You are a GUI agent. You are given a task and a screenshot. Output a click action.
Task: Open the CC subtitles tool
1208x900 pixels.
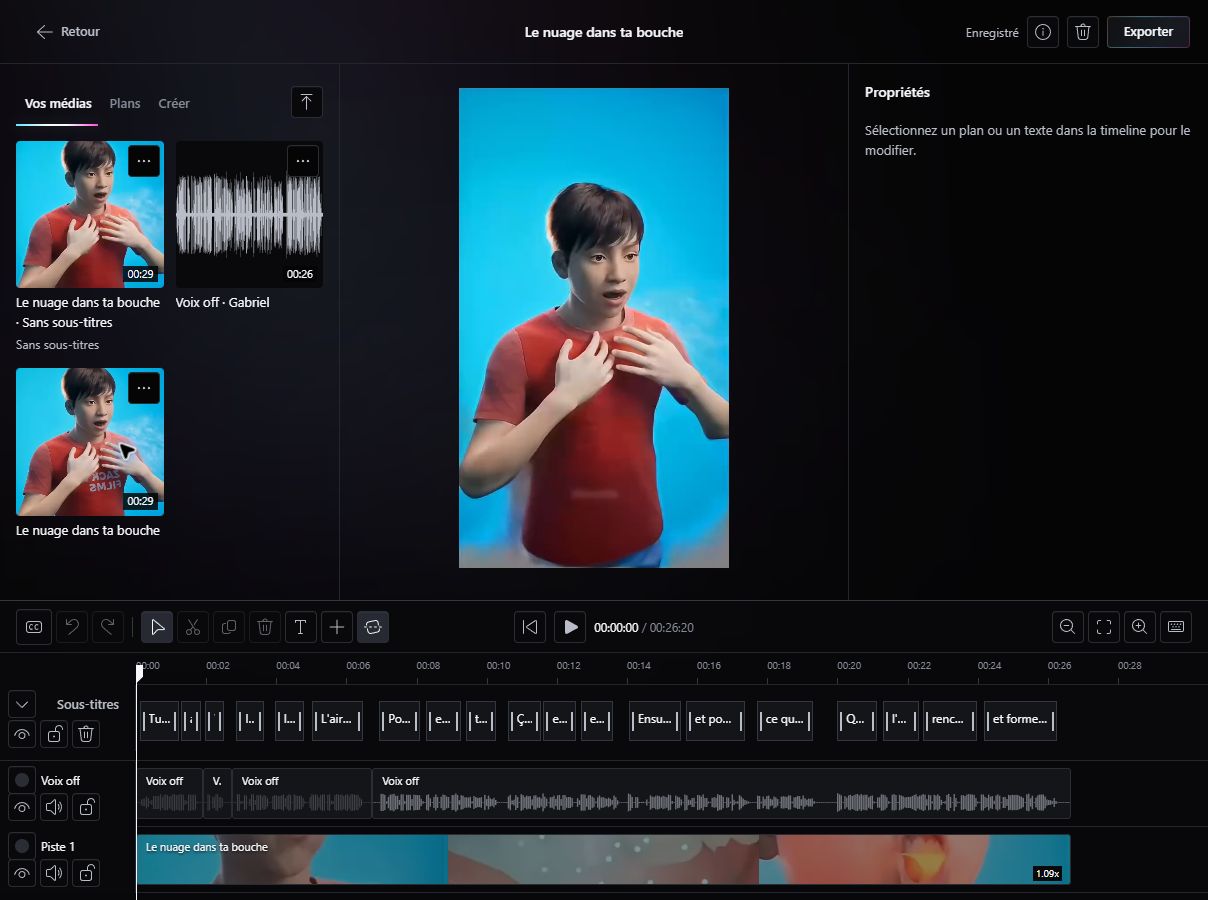pyautogui.click(x=33, y=627)
